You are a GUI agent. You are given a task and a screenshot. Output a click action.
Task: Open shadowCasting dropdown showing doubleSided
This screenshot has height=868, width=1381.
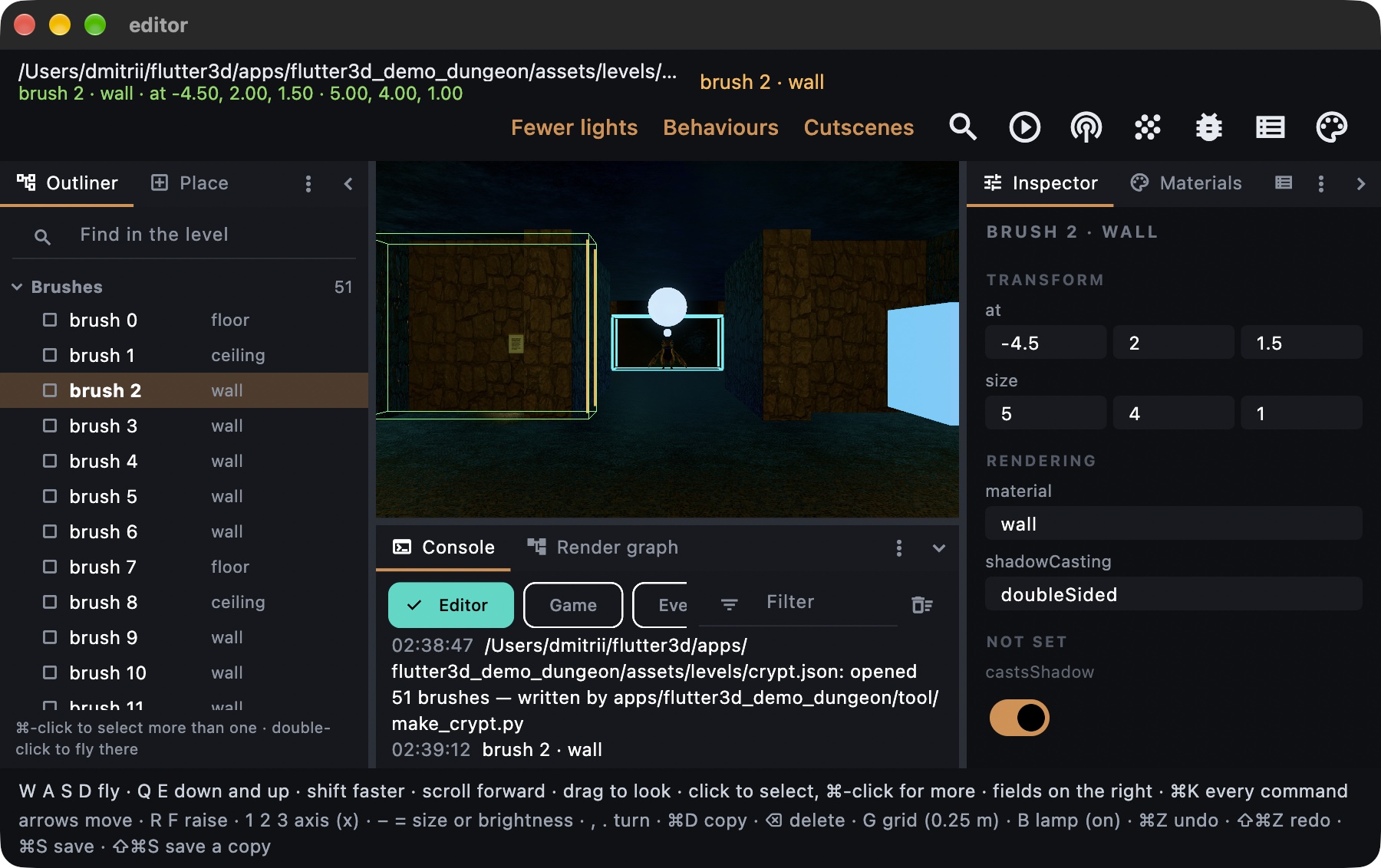click(x=1173, y=594)
